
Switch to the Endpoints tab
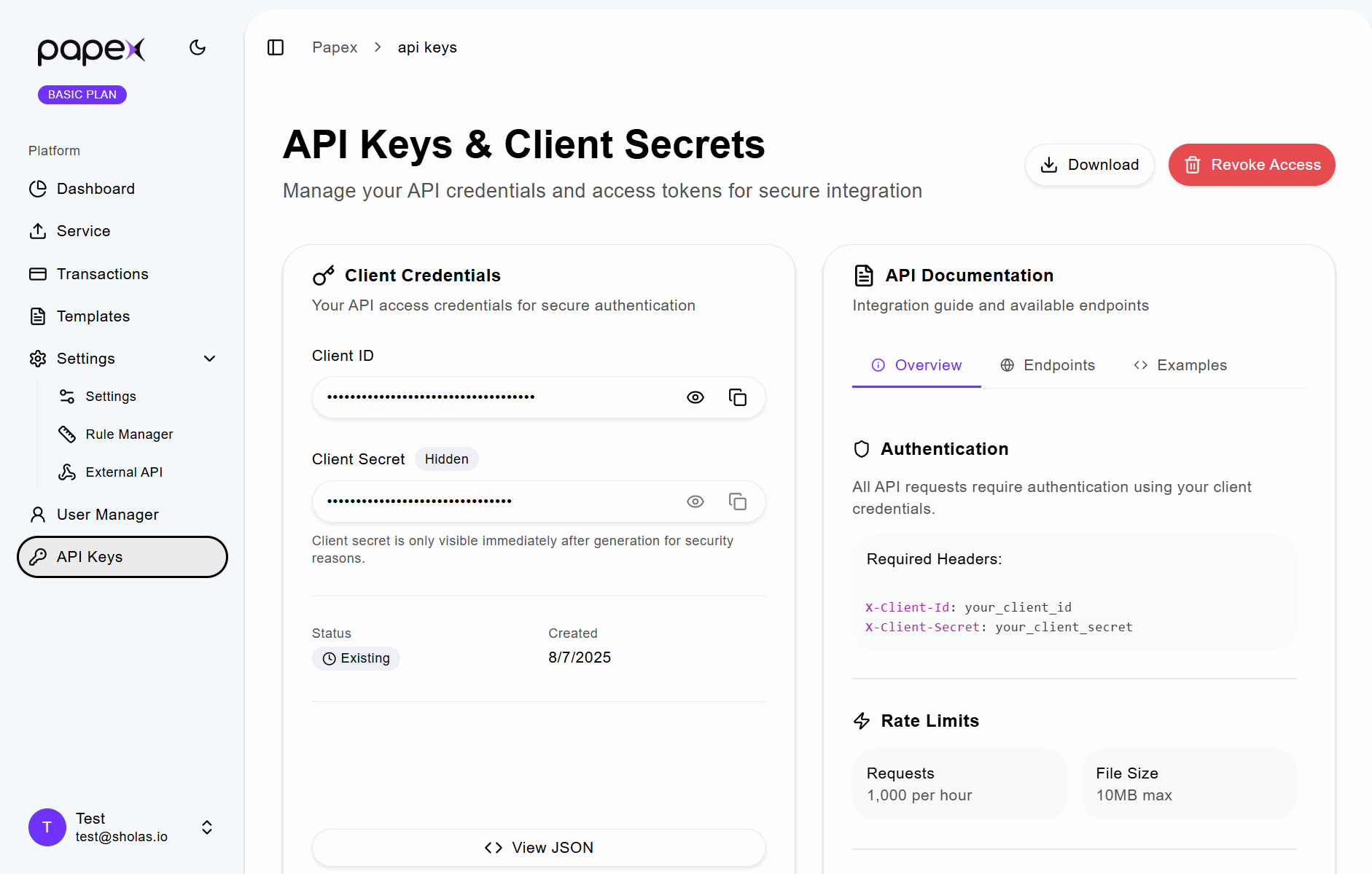click(1048, 365)
